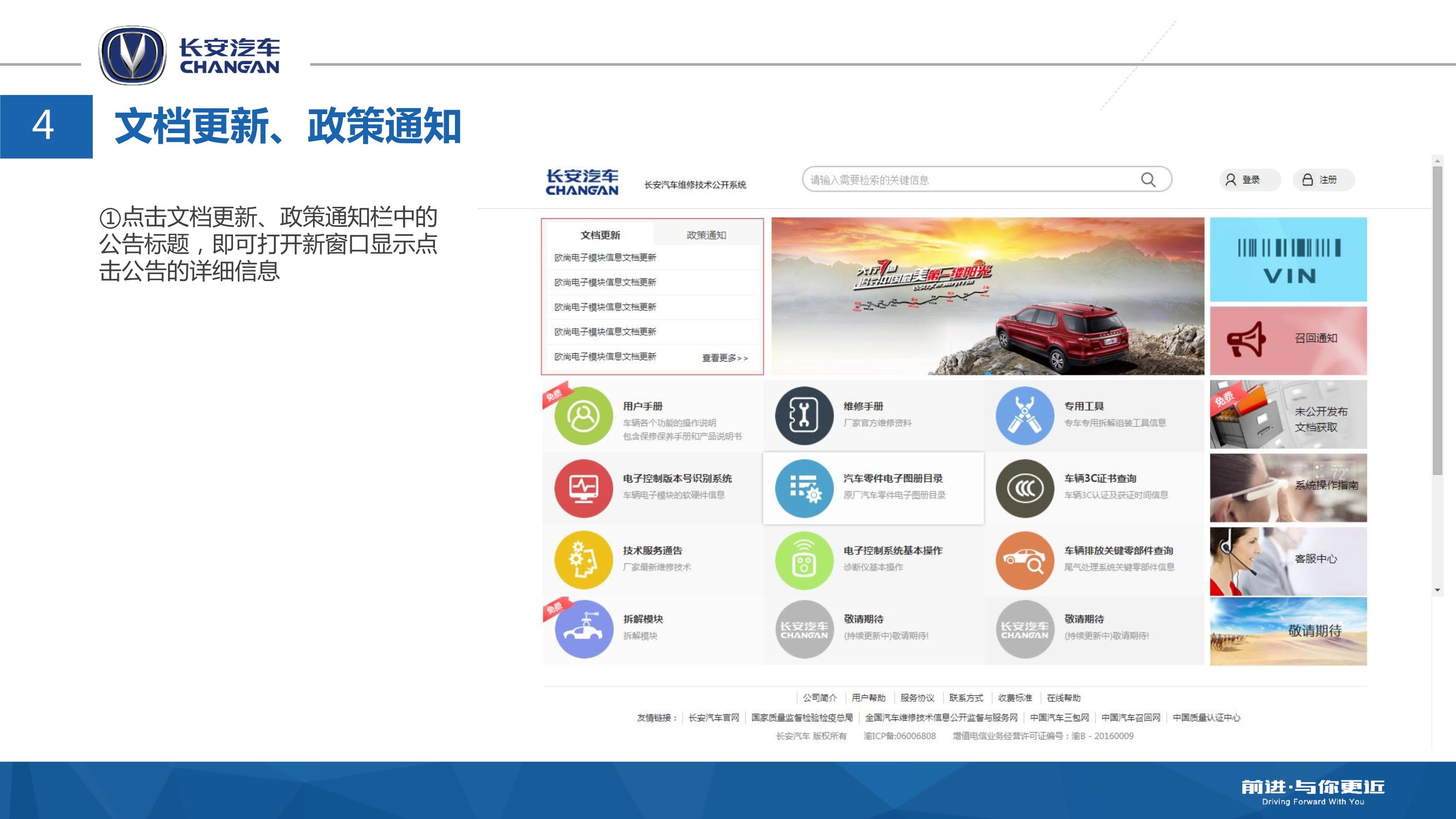Click the 查看更多>> link
This screenshot has width=1456, height=819.
725,358
